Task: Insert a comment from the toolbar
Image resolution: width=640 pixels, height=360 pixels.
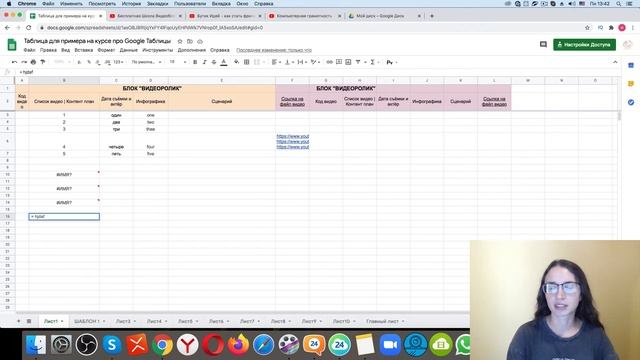Action: 339,62
